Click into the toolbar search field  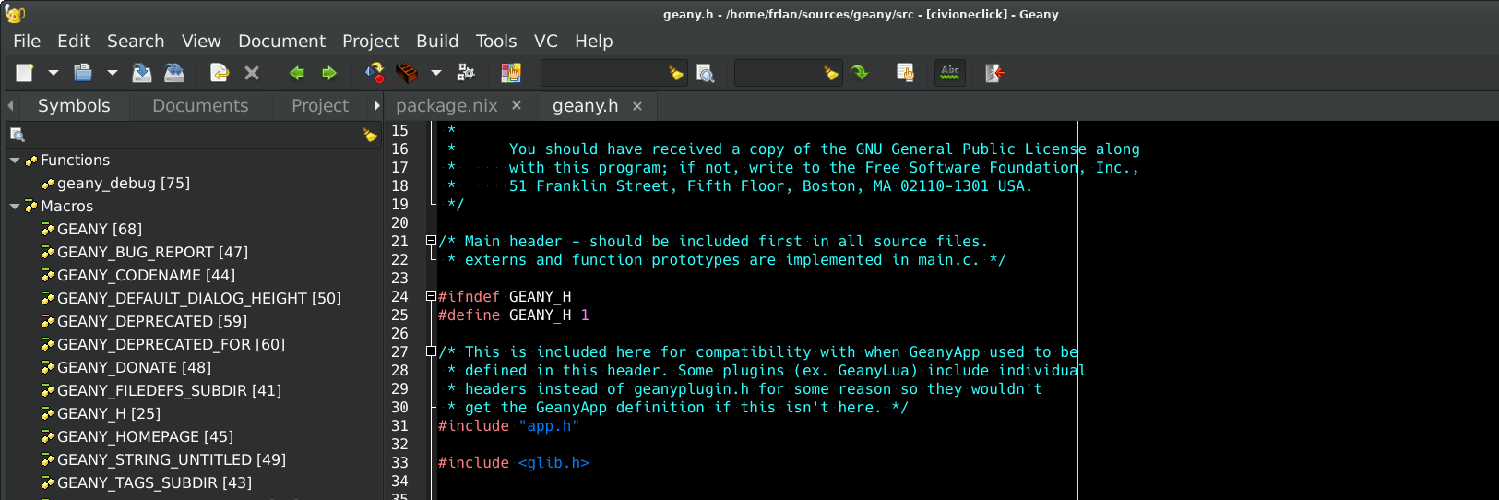(x=603, y=73)
